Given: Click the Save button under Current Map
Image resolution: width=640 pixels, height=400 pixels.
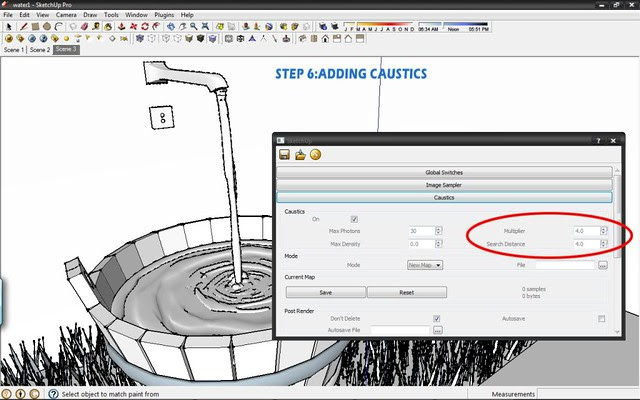Looking at the screenshot, I should pyautogui.click(x=326, y=292).
